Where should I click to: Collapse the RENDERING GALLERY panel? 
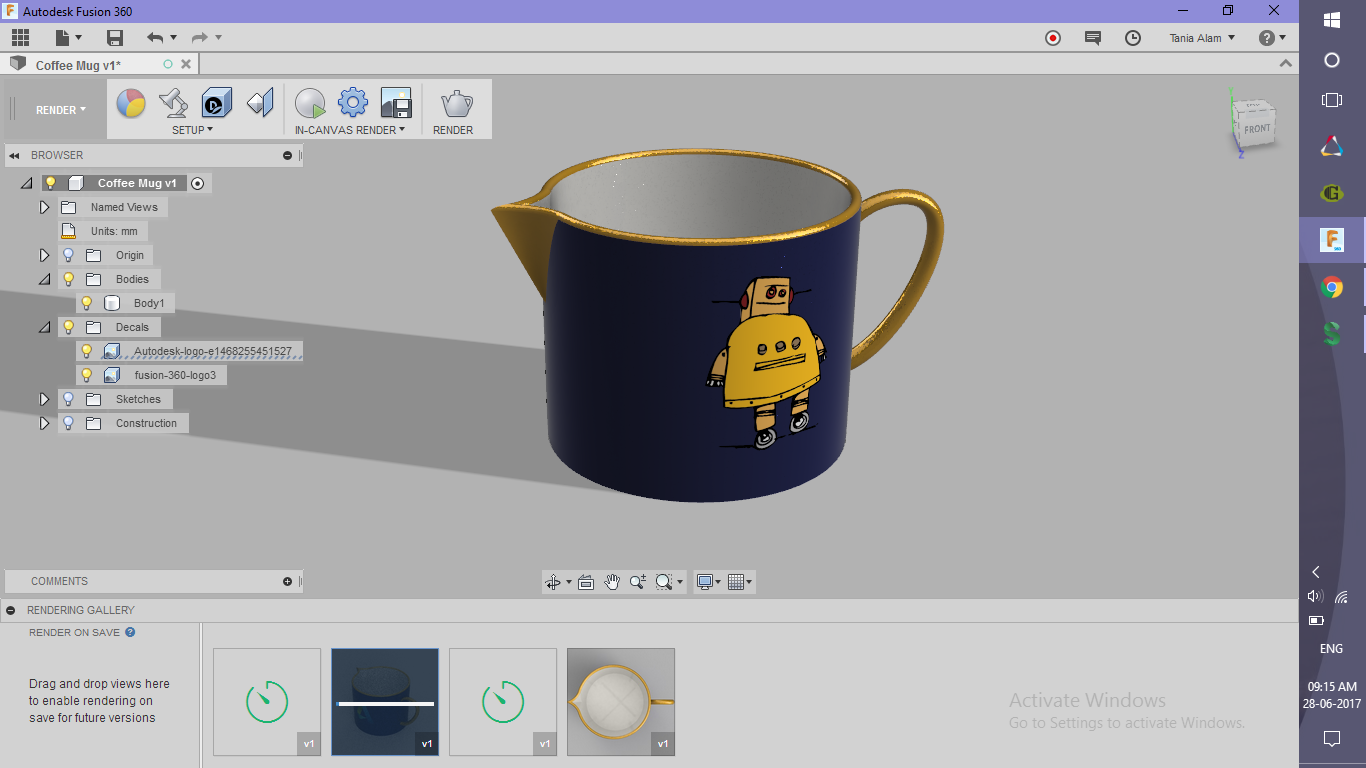point(9,610)
